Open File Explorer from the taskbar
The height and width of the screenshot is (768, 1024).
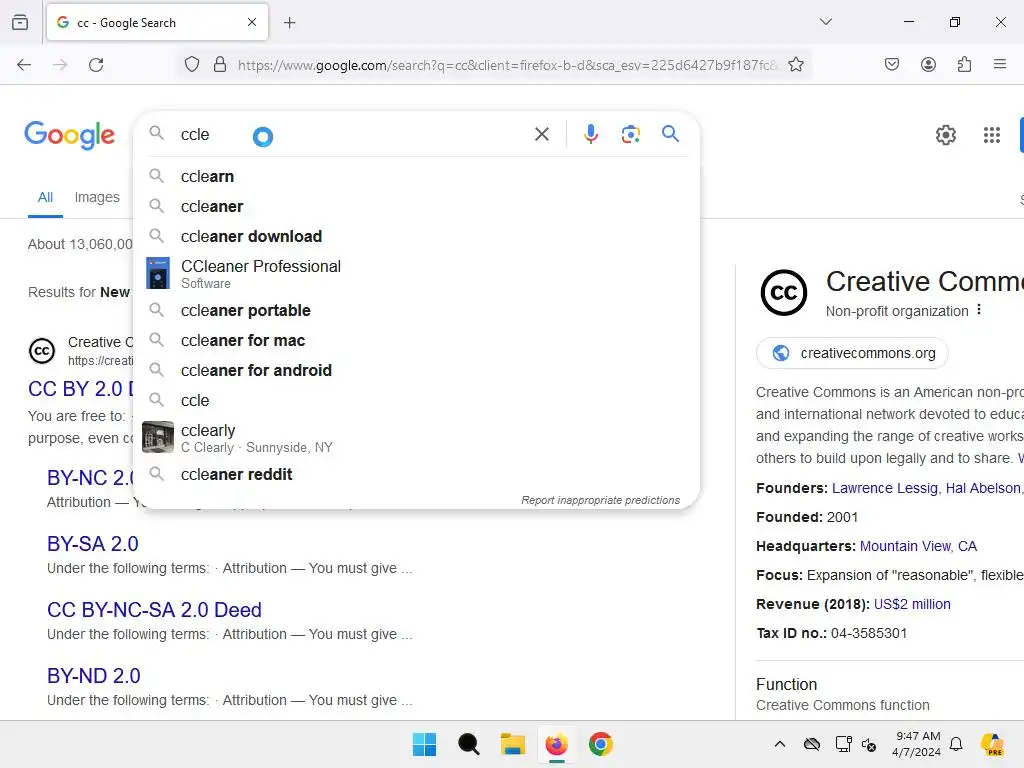[513, 744]
